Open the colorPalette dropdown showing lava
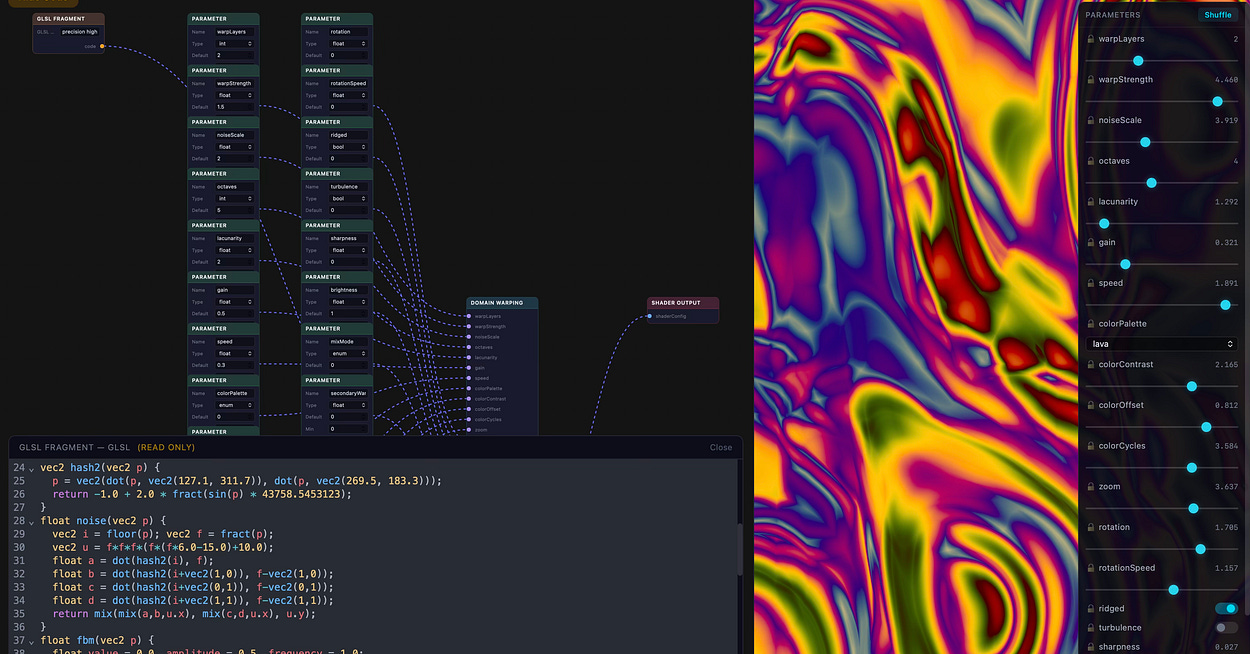Viewport: 1250px width, 654px height. pos(1162,344)
